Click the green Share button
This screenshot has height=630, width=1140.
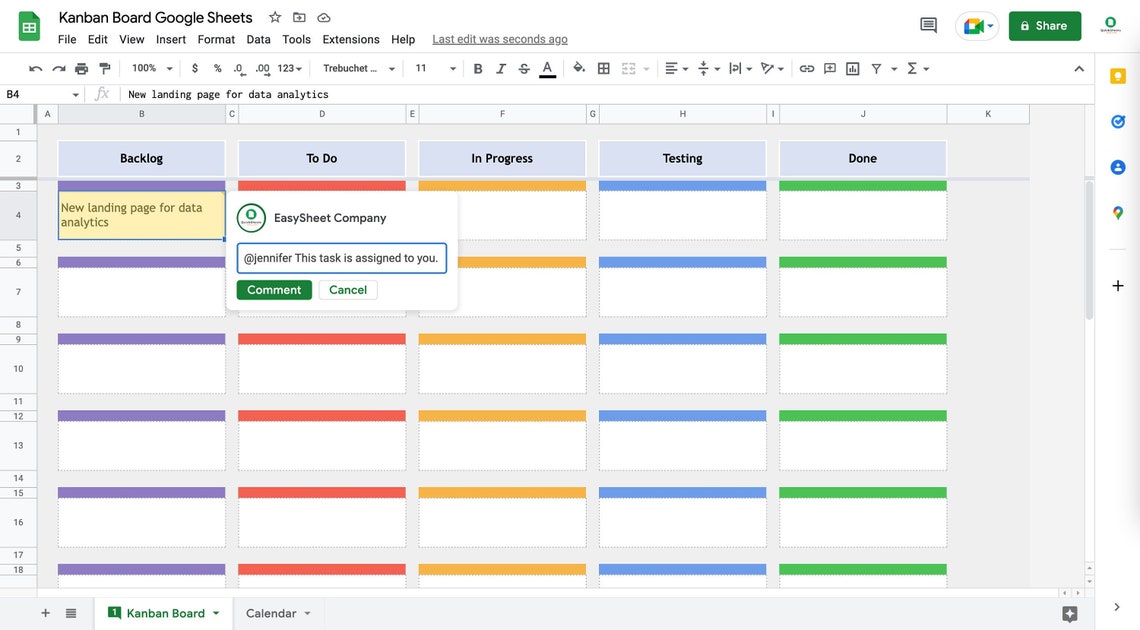coord(1044,26)
